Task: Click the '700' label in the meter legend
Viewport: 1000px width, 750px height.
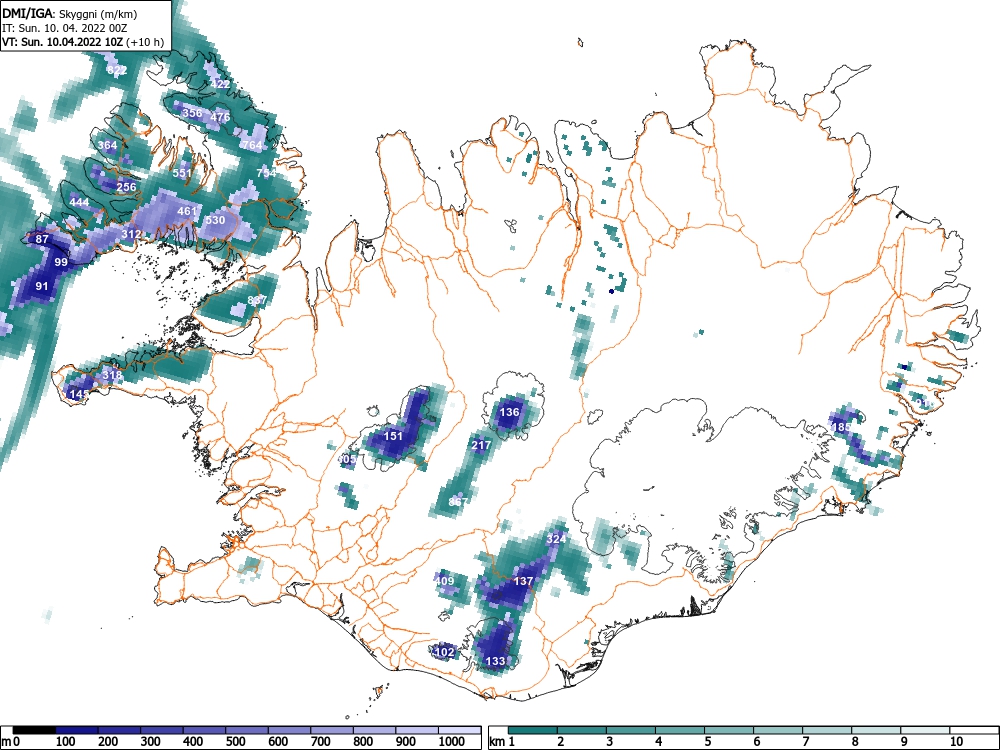Action: coord(321,742)
